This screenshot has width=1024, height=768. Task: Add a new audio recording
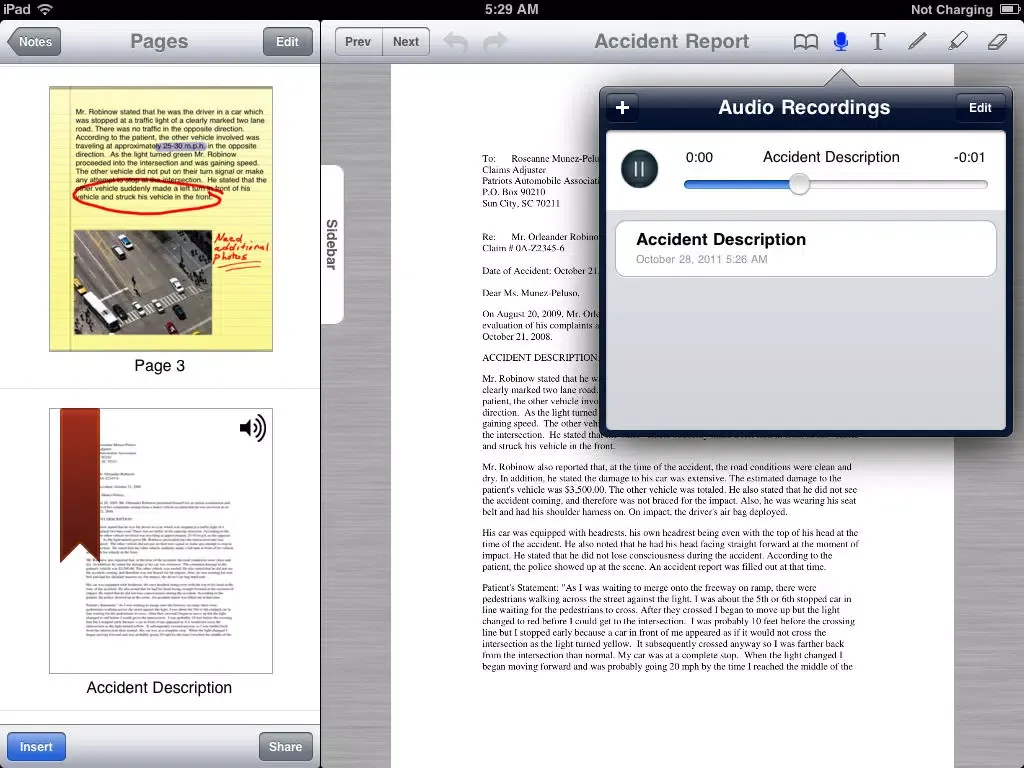point(622,107)
